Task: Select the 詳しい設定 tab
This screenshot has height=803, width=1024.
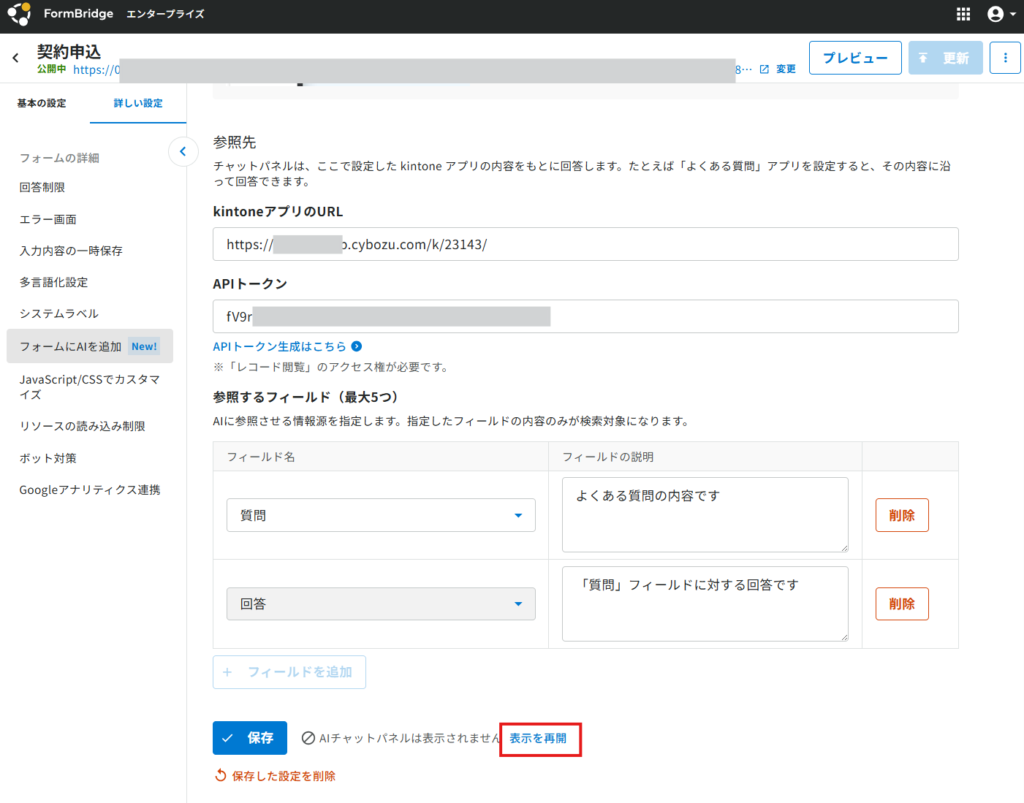Action: click(x=138, y=103)
